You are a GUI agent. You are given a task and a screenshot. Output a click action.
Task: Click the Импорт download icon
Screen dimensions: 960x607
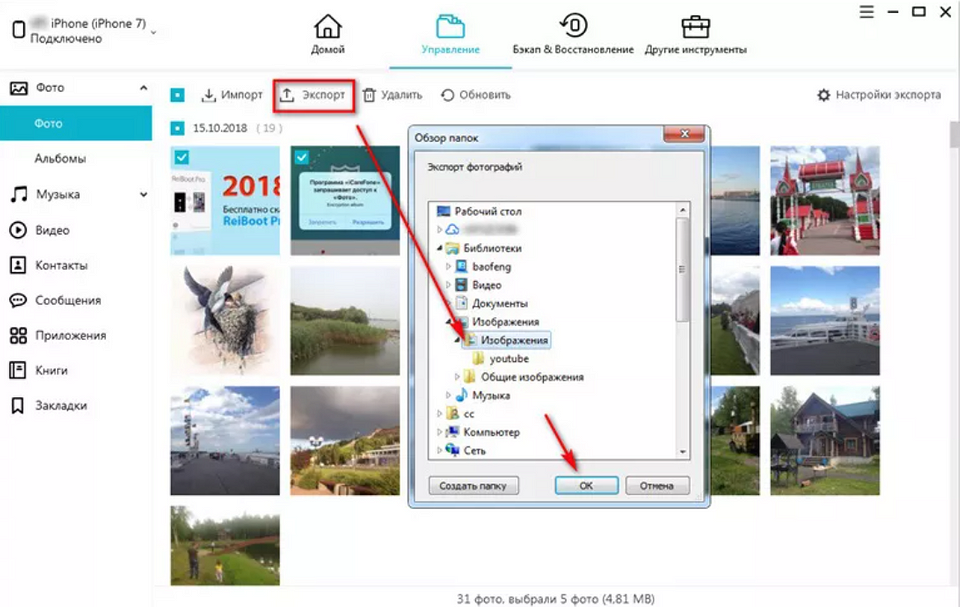[x=209, y=95]
